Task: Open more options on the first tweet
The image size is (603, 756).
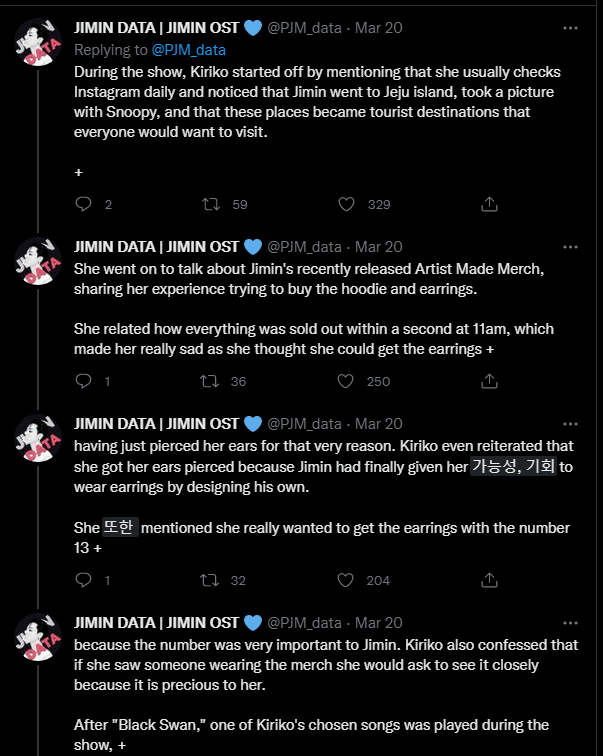Action: [x=570, y=28]
